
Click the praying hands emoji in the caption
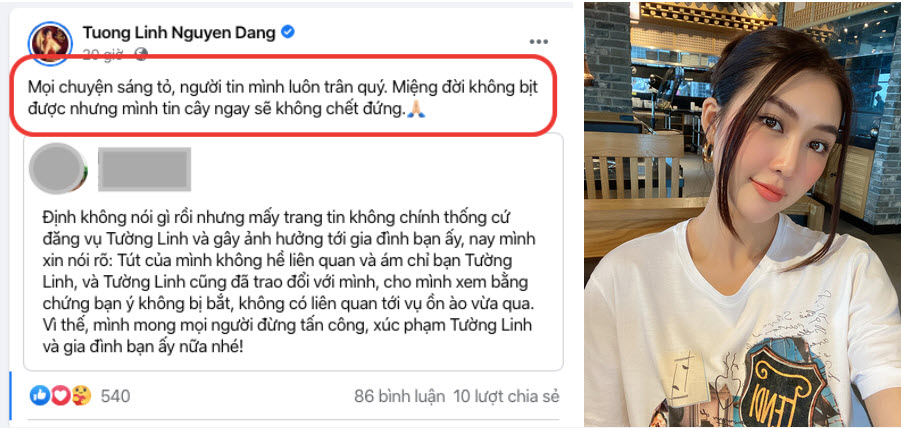(415, 111)
